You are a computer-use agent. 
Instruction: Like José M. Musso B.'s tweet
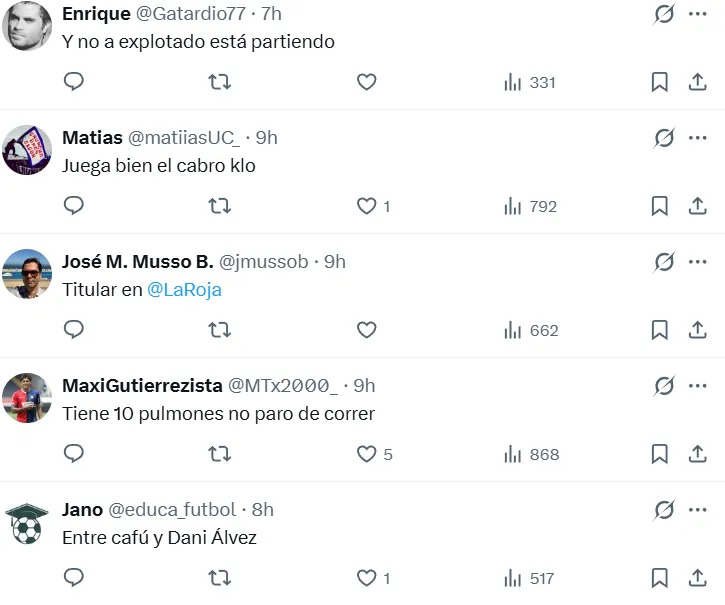click(x=367, y=330)
